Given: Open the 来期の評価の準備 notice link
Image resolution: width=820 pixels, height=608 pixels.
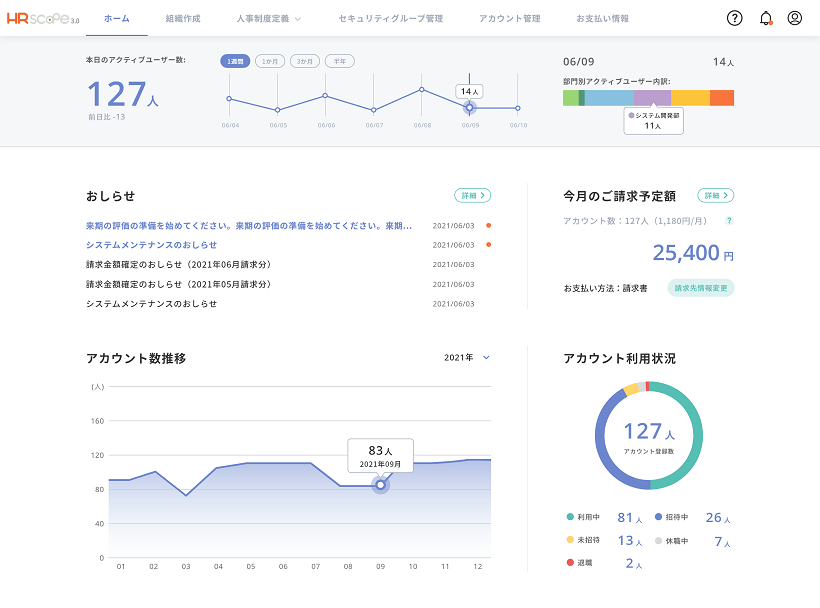Looking at the screenshot, I should point(250,225).
